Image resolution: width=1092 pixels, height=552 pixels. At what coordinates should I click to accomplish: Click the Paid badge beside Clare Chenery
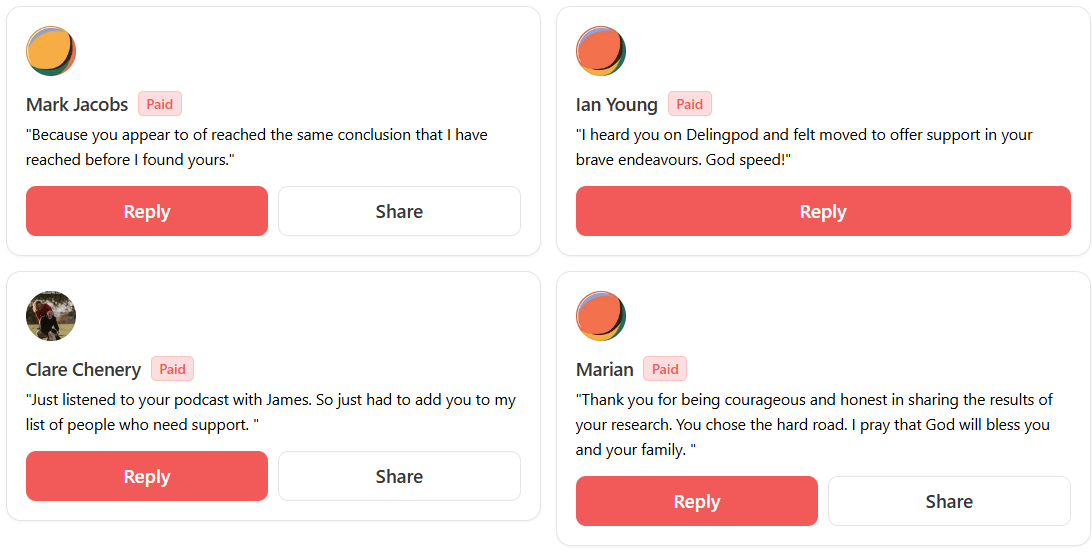coord(173,369)
